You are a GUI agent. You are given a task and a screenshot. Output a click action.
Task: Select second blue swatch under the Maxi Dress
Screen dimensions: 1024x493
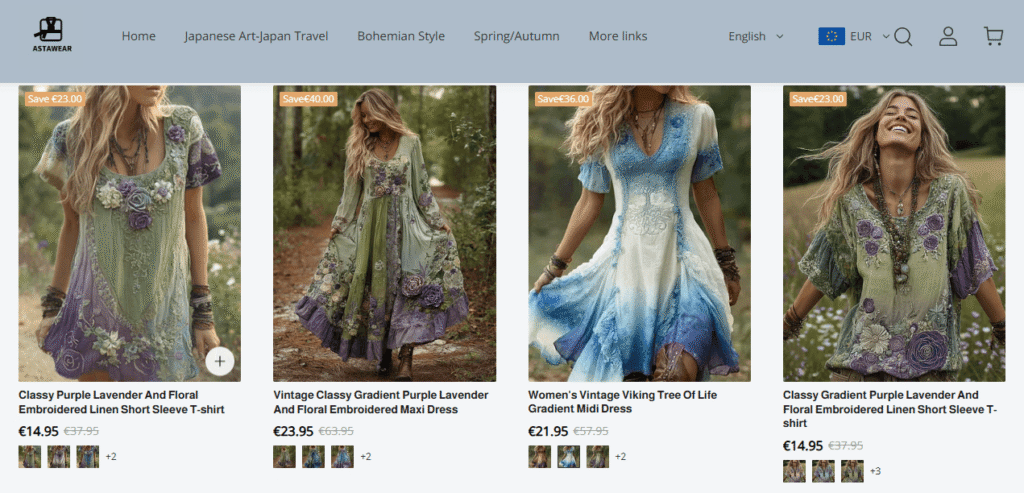(x=313, y=456)
